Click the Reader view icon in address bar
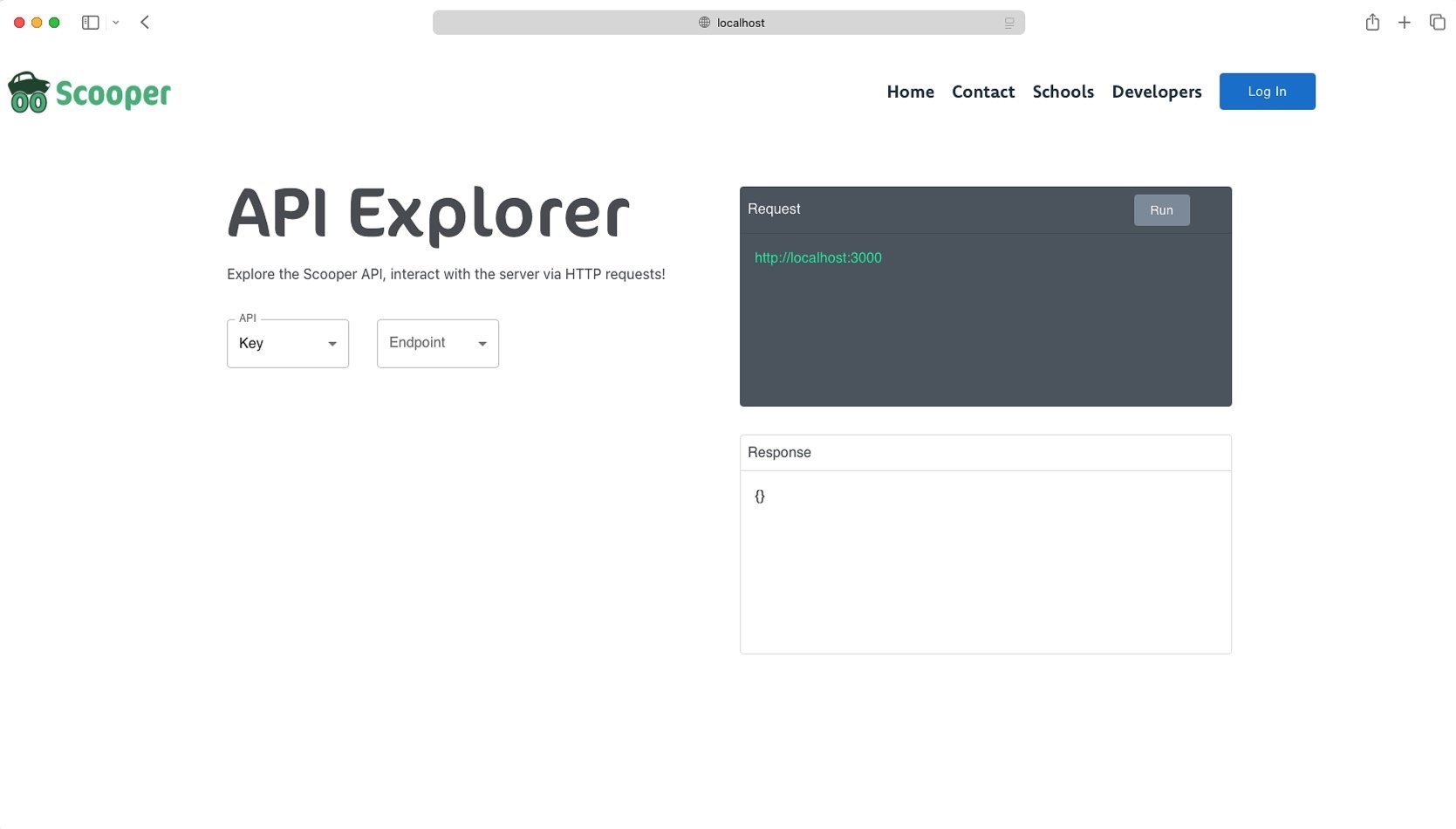This screenshot has width=1456, height=829. tap(1009, 23)
